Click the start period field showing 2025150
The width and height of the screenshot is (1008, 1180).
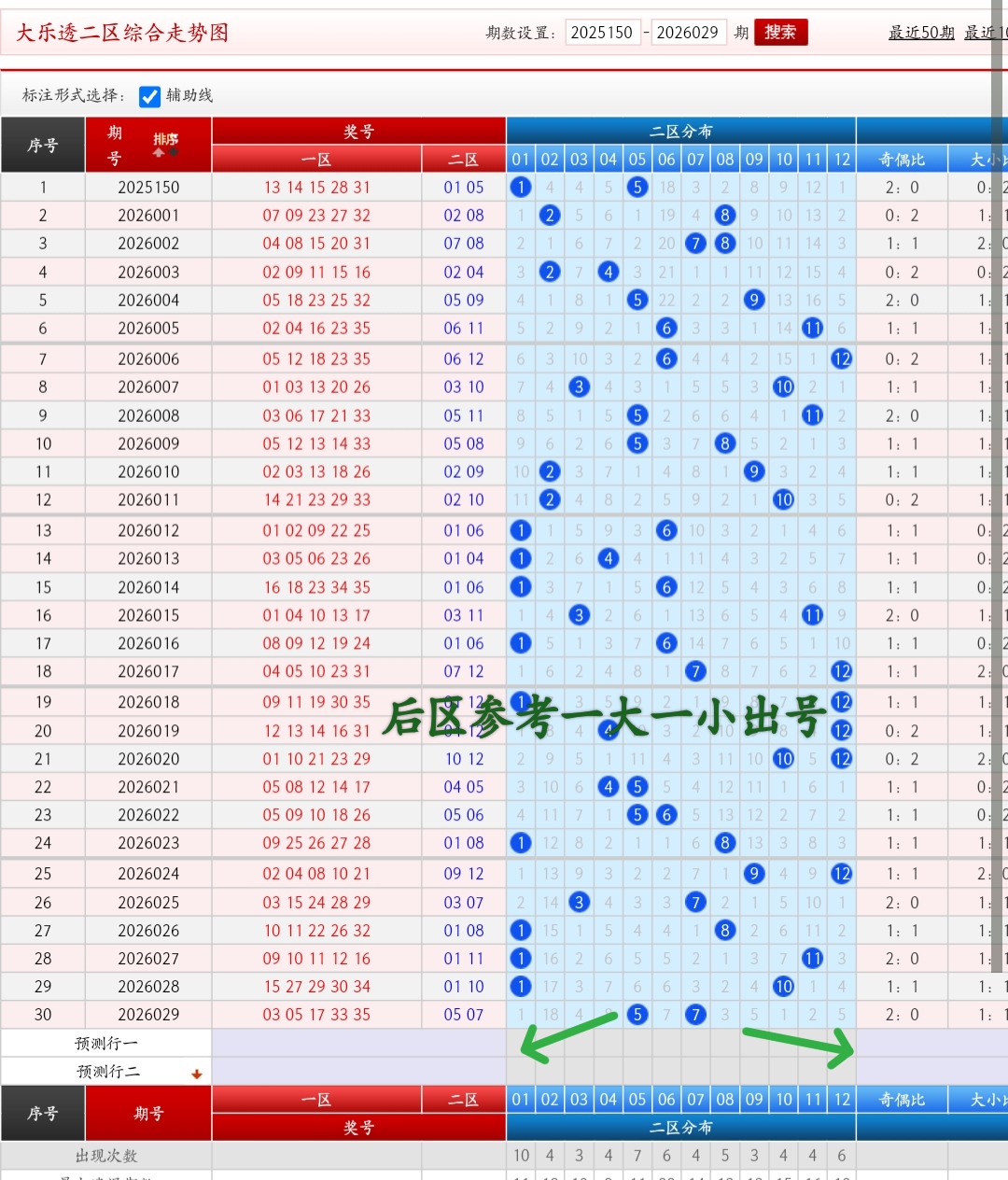[602, 33]
